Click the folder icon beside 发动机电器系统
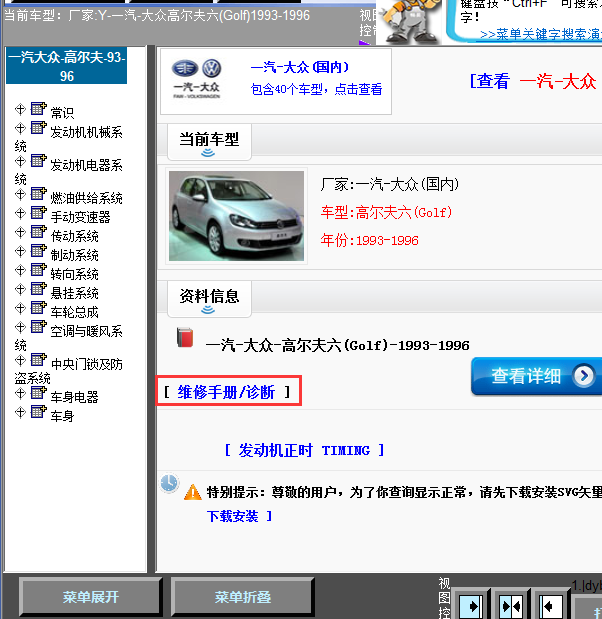 (39, 161)
